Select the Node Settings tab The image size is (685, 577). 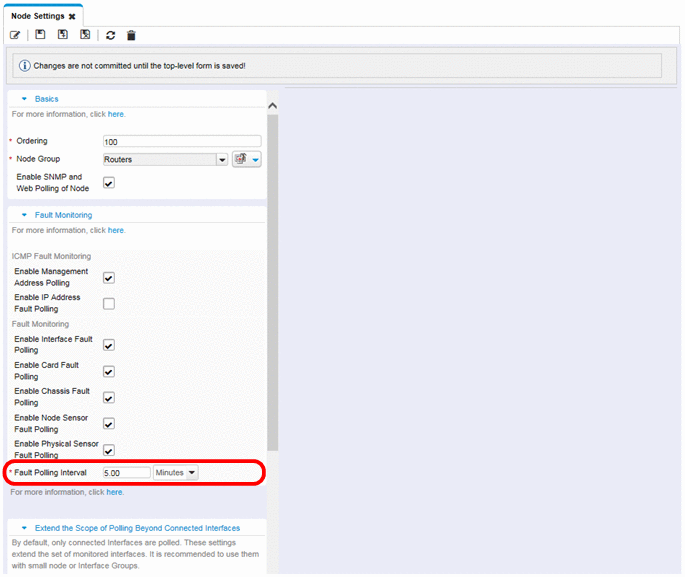tap(37, 17)
